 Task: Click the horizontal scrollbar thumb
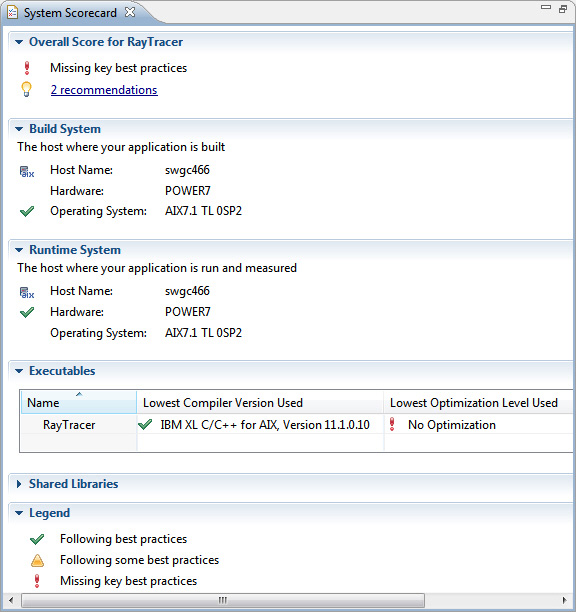(223, 600)
